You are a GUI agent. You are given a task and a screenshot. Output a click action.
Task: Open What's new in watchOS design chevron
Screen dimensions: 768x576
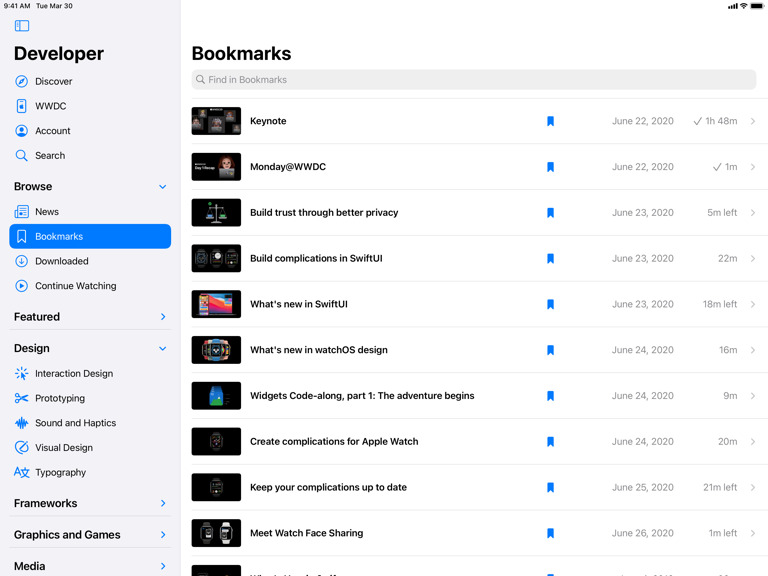[x=753, y=350]
